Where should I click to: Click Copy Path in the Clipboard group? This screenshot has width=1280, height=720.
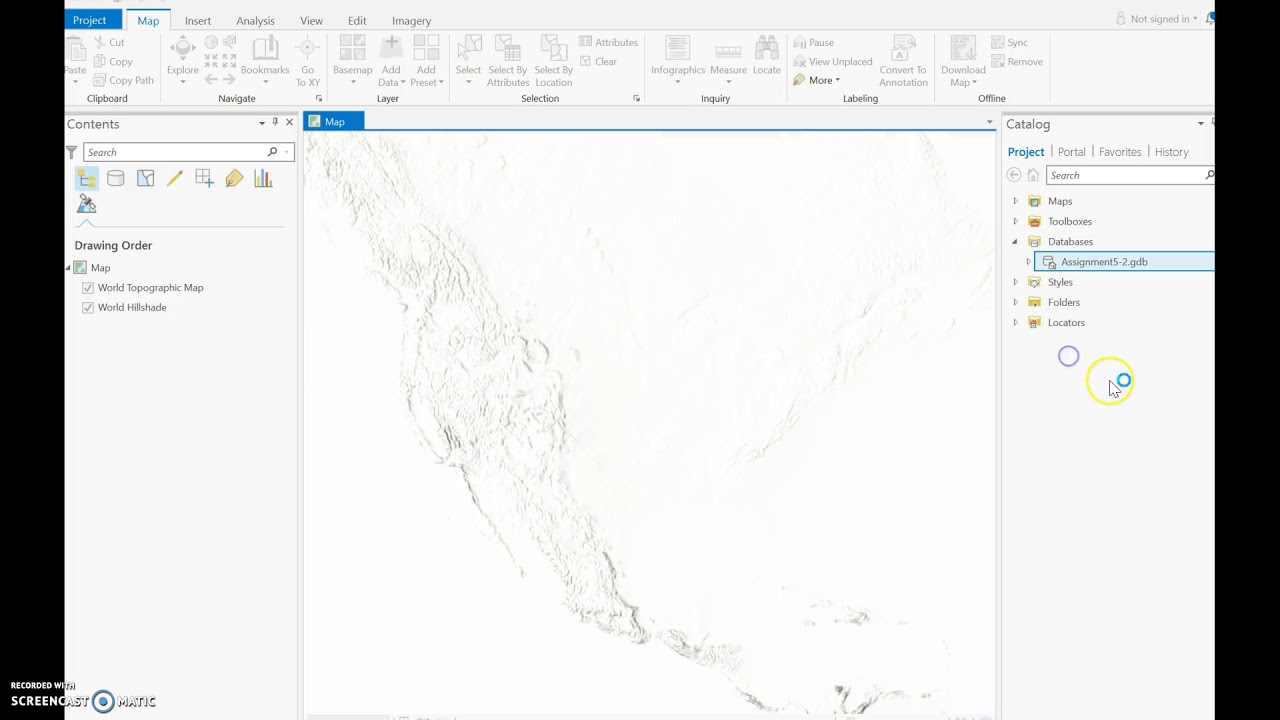[x=124, y=80]
